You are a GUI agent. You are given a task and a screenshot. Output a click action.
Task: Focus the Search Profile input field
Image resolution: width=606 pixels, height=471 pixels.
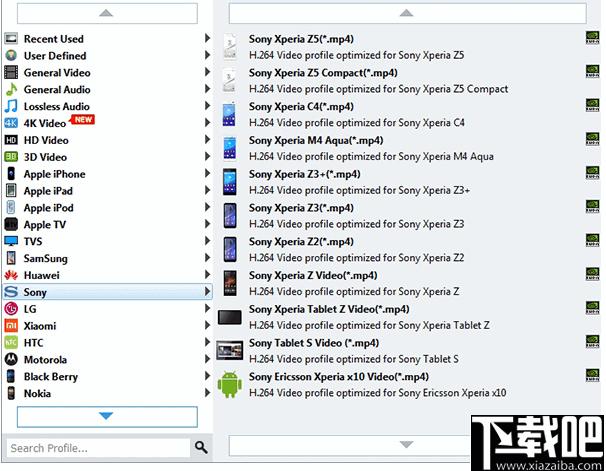point(99,447)
